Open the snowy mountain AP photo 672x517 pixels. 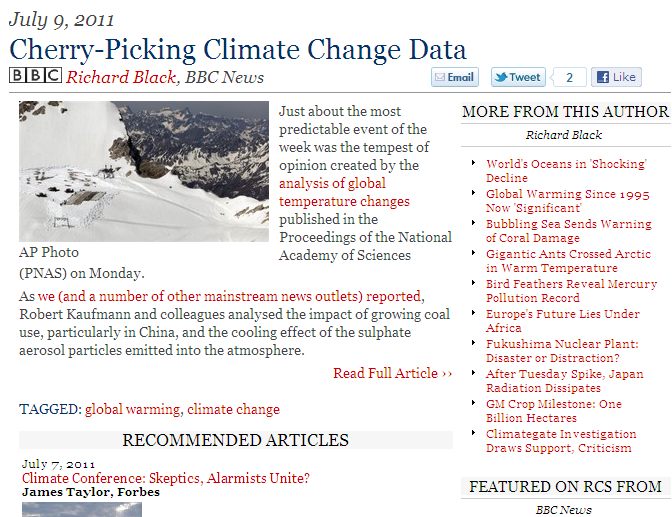pos(144,171)
